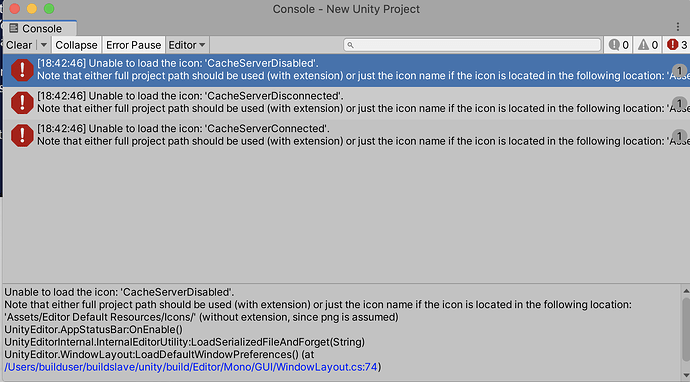Clear the console log
This screenshot has width=690, height=382.
(x=19, y=45)
